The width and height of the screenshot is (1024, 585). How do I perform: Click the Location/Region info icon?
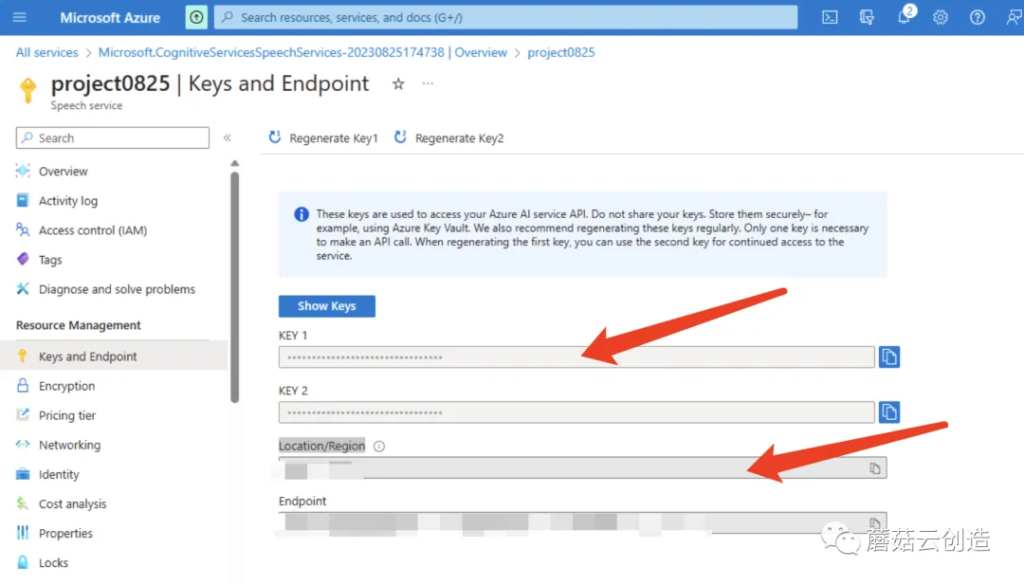pos(379,447)
